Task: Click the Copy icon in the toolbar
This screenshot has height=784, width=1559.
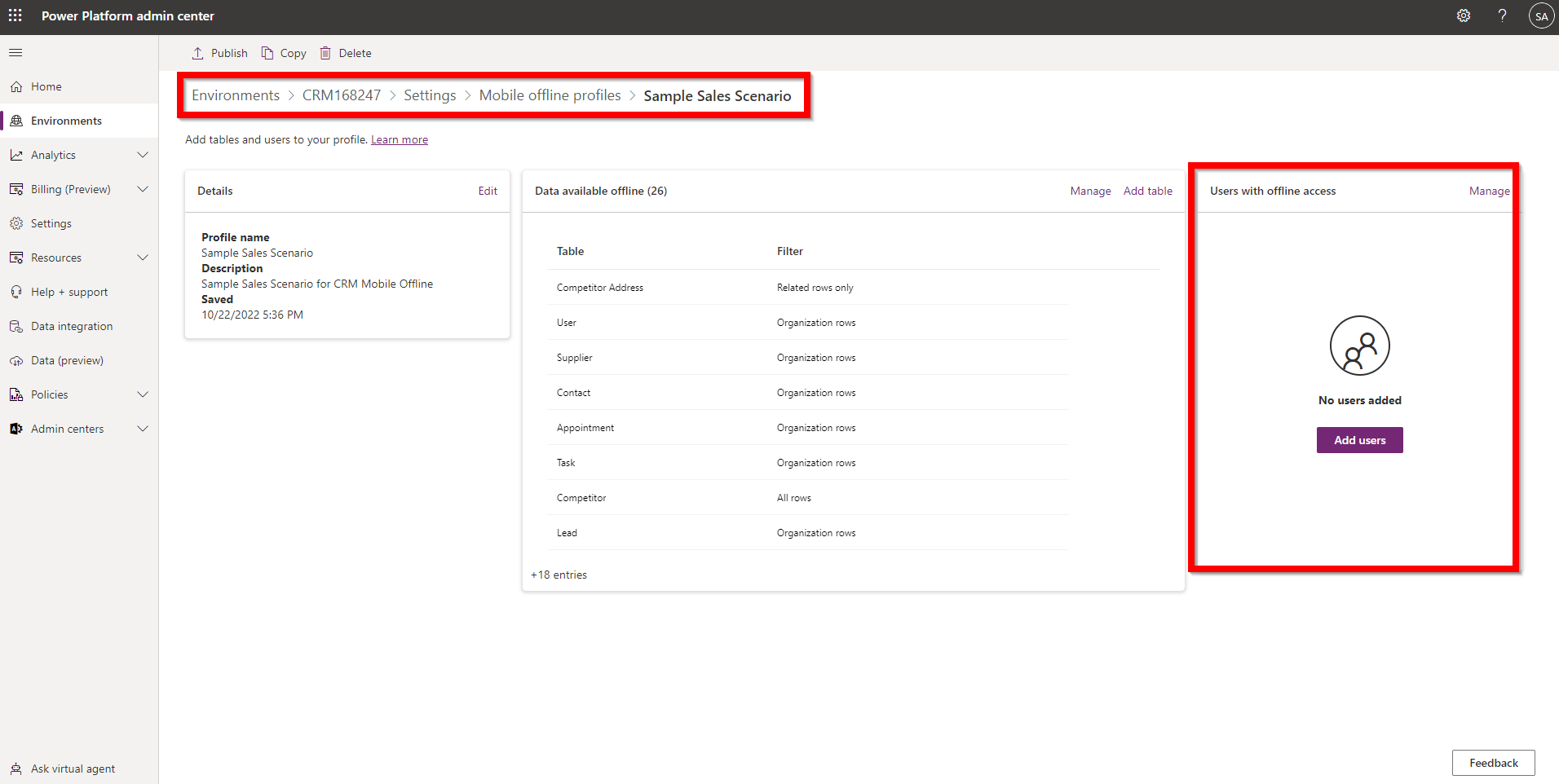Action: pos(267,53)
